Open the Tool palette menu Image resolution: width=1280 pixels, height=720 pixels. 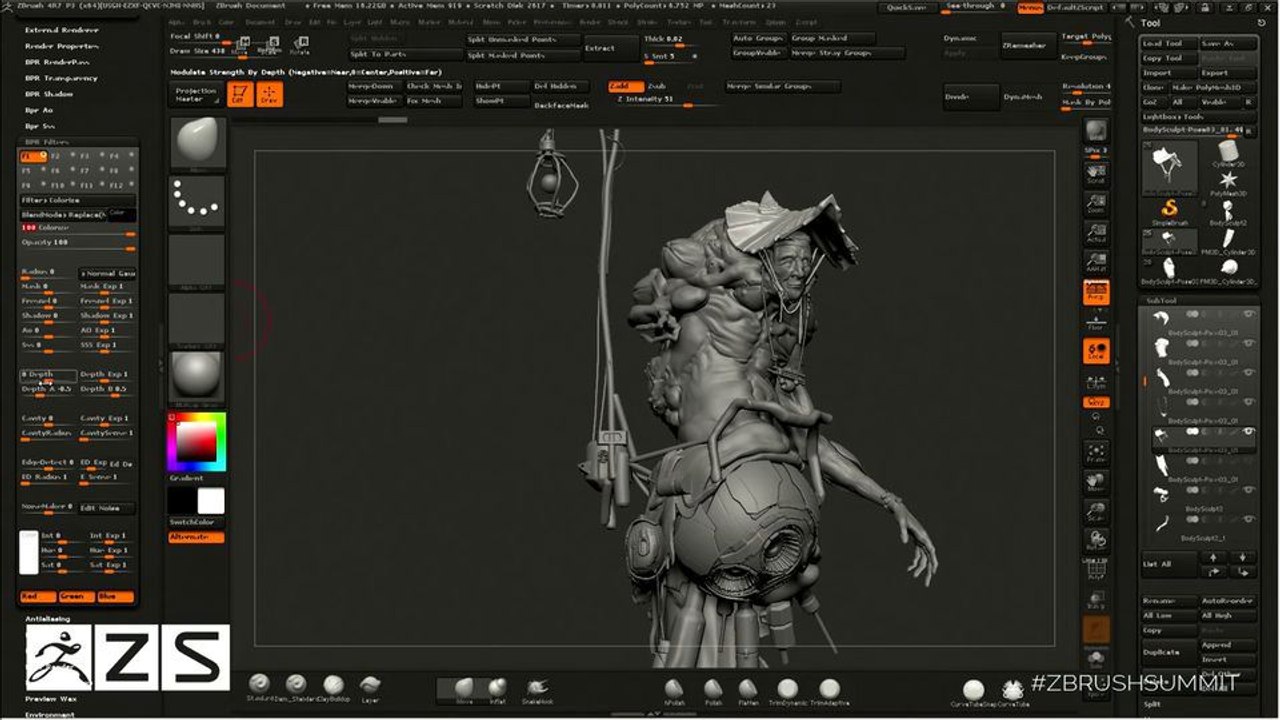tap(1150, 23)
